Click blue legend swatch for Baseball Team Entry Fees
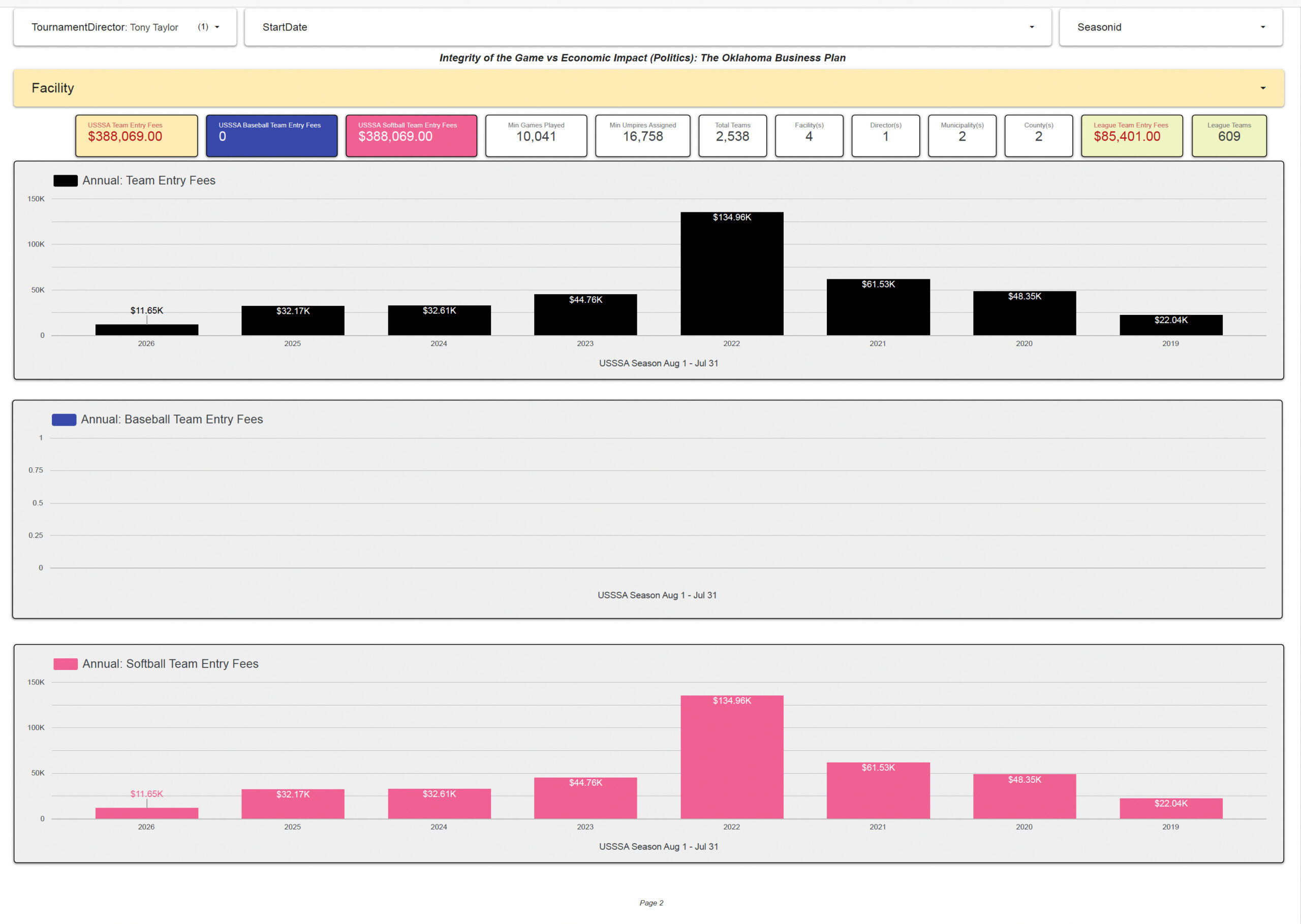 point(64,420)
